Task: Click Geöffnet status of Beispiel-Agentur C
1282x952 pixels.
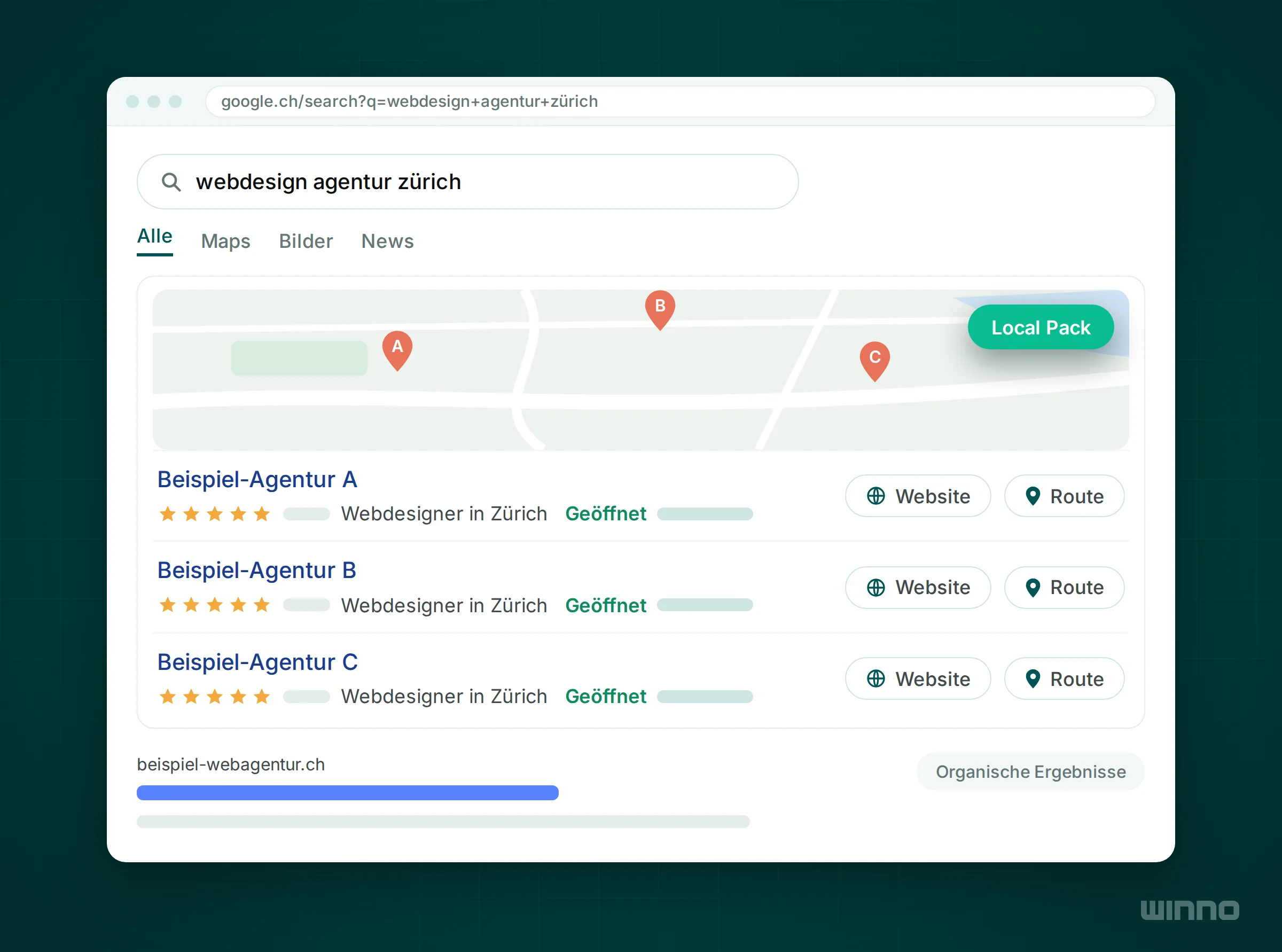Action: 606,696
